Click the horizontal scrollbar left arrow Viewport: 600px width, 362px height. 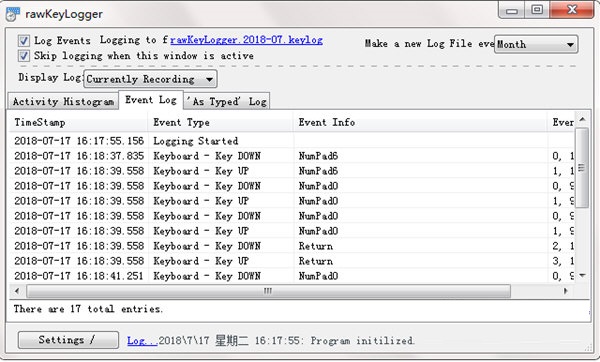(x=17, y=291)
